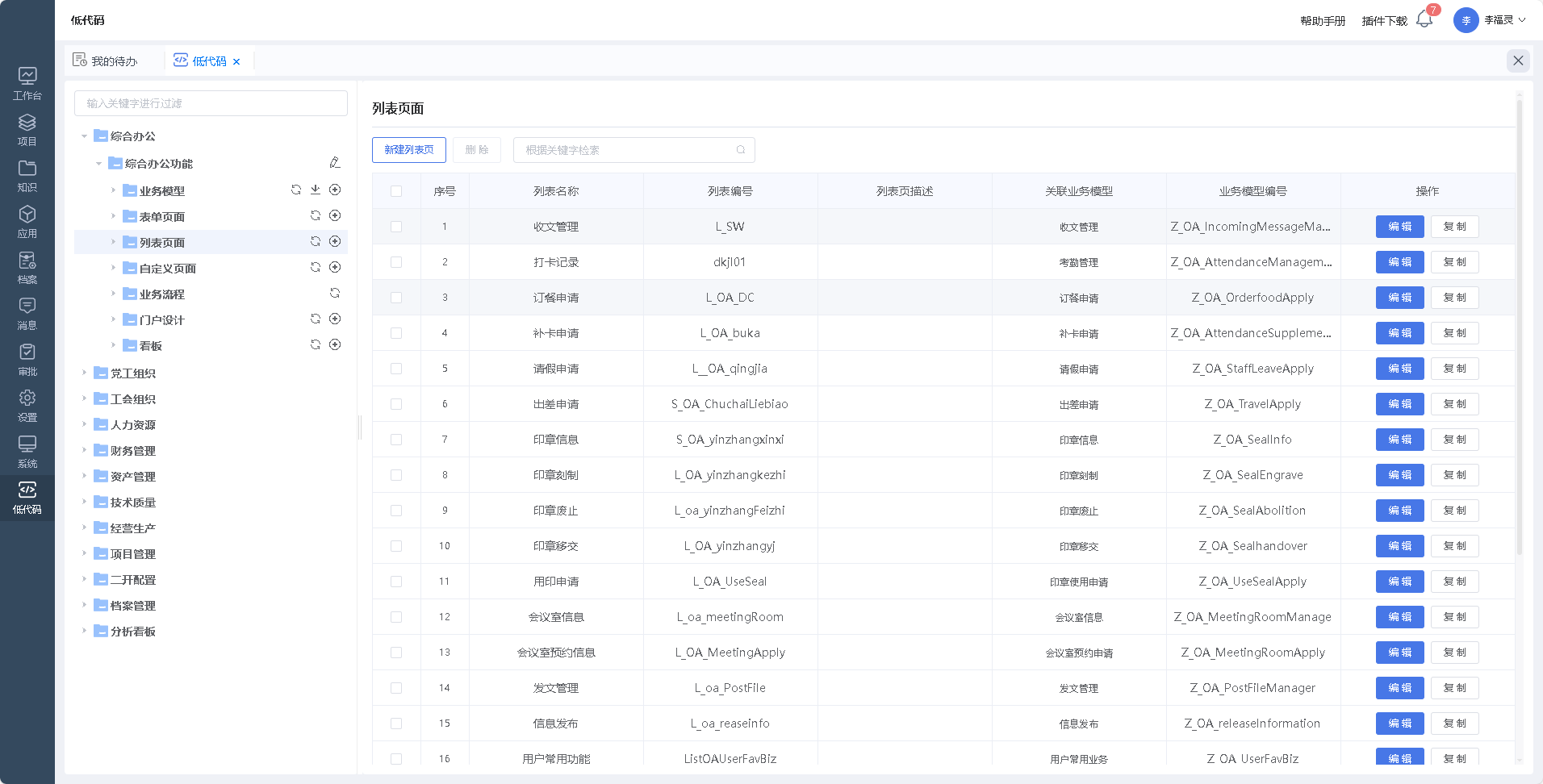The height and width of the screenshot is (784, 1543).
Task: Open the 工作台 sidebar icon
Action: [27, 84]
